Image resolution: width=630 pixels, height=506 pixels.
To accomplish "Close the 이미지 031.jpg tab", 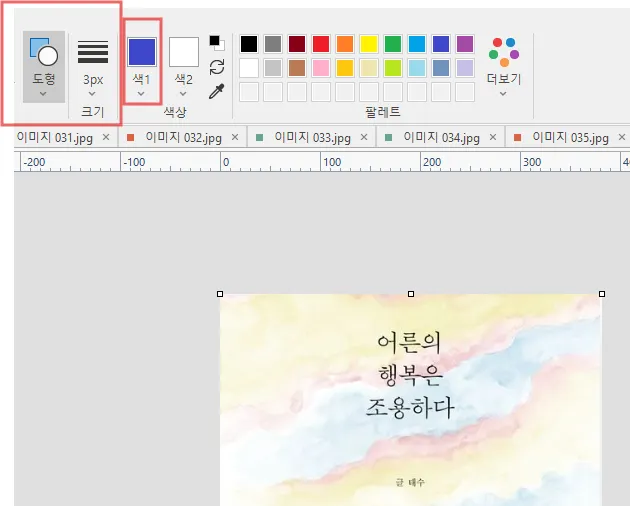I will click(106, 137).
